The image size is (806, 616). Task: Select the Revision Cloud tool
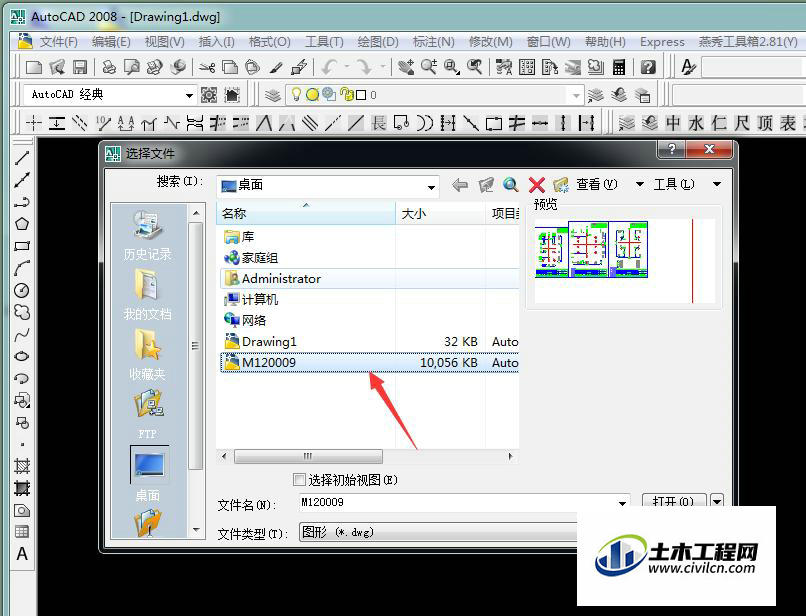22,312
